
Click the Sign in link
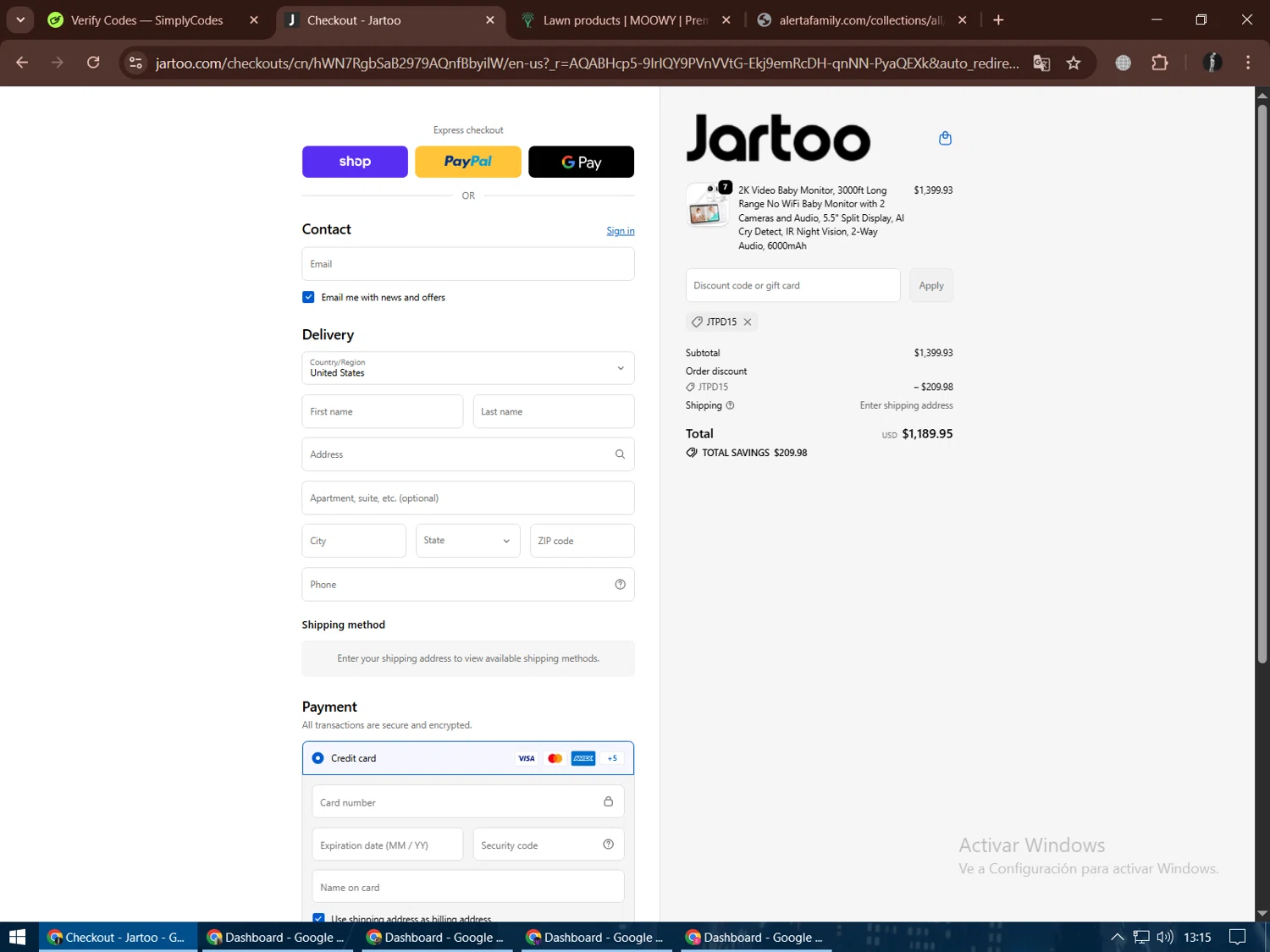[621, 231]
